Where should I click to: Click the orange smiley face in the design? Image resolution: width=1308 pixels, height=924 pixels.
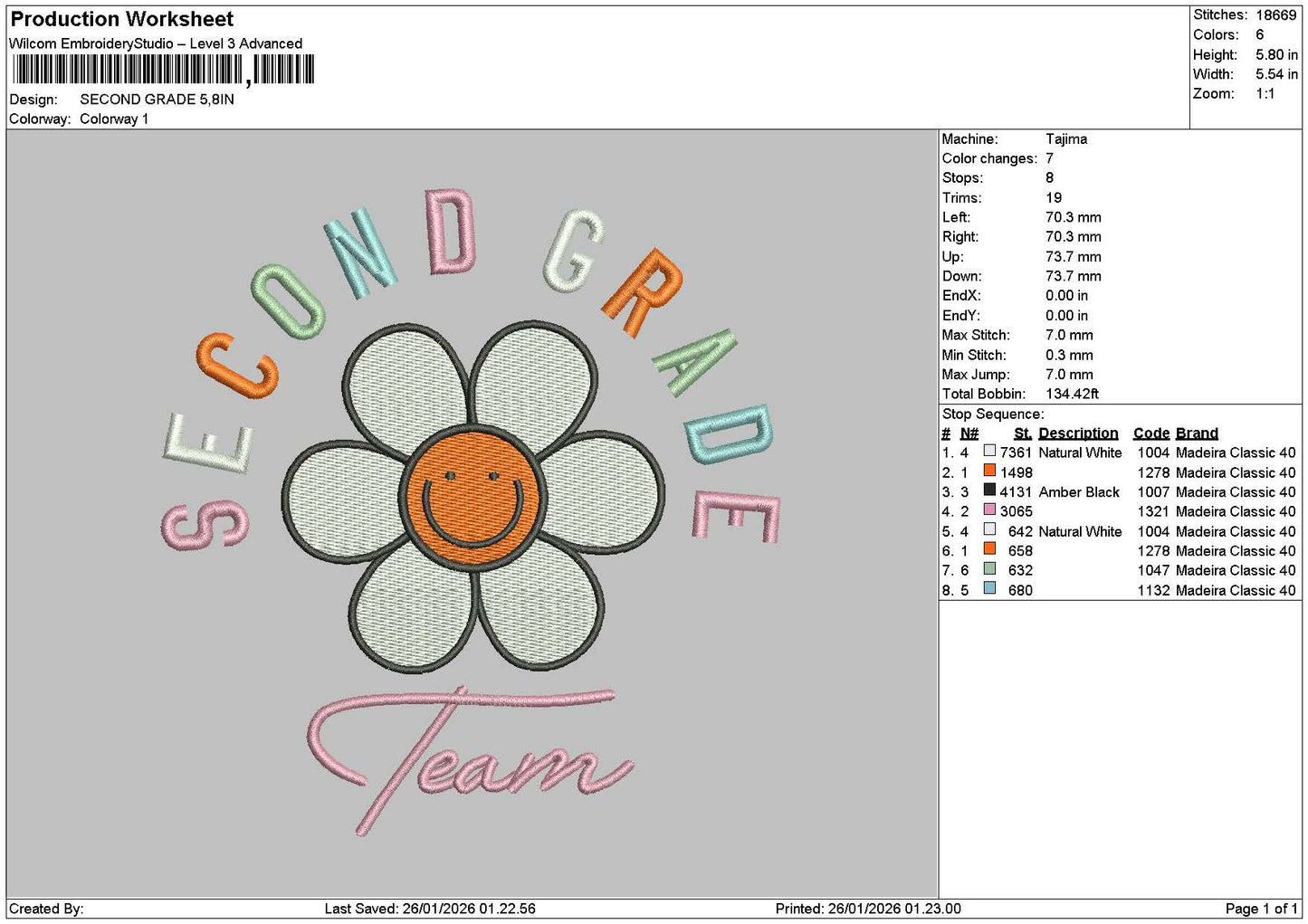(x=473, y=499)
